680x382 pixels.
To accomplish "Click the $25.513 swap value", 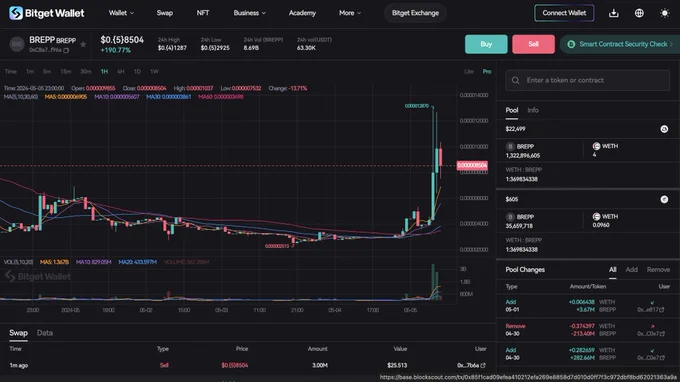I will 397,365.
